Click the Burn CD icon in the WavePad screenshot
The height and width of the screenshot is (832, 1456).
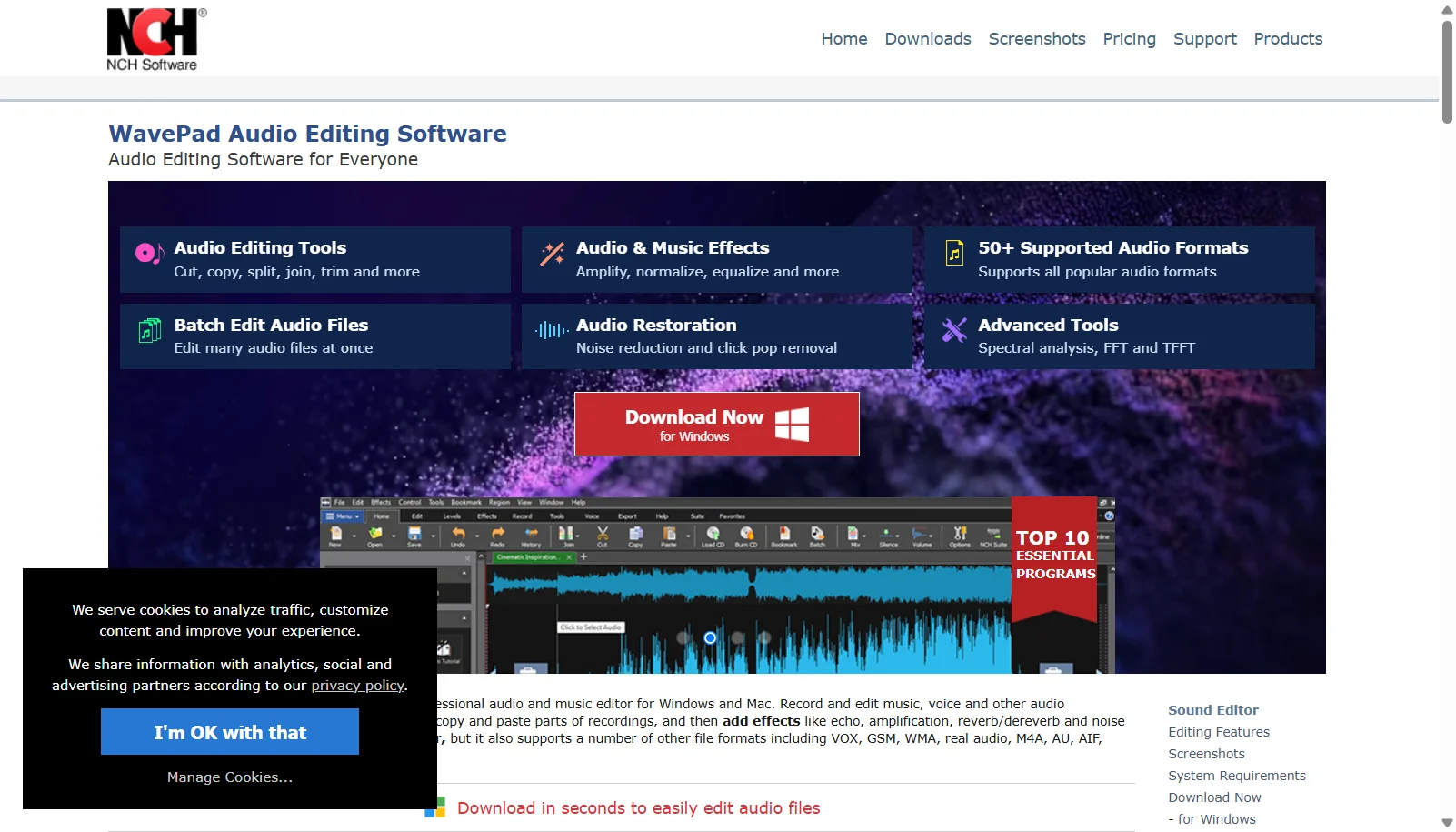[x=746, y=535]
